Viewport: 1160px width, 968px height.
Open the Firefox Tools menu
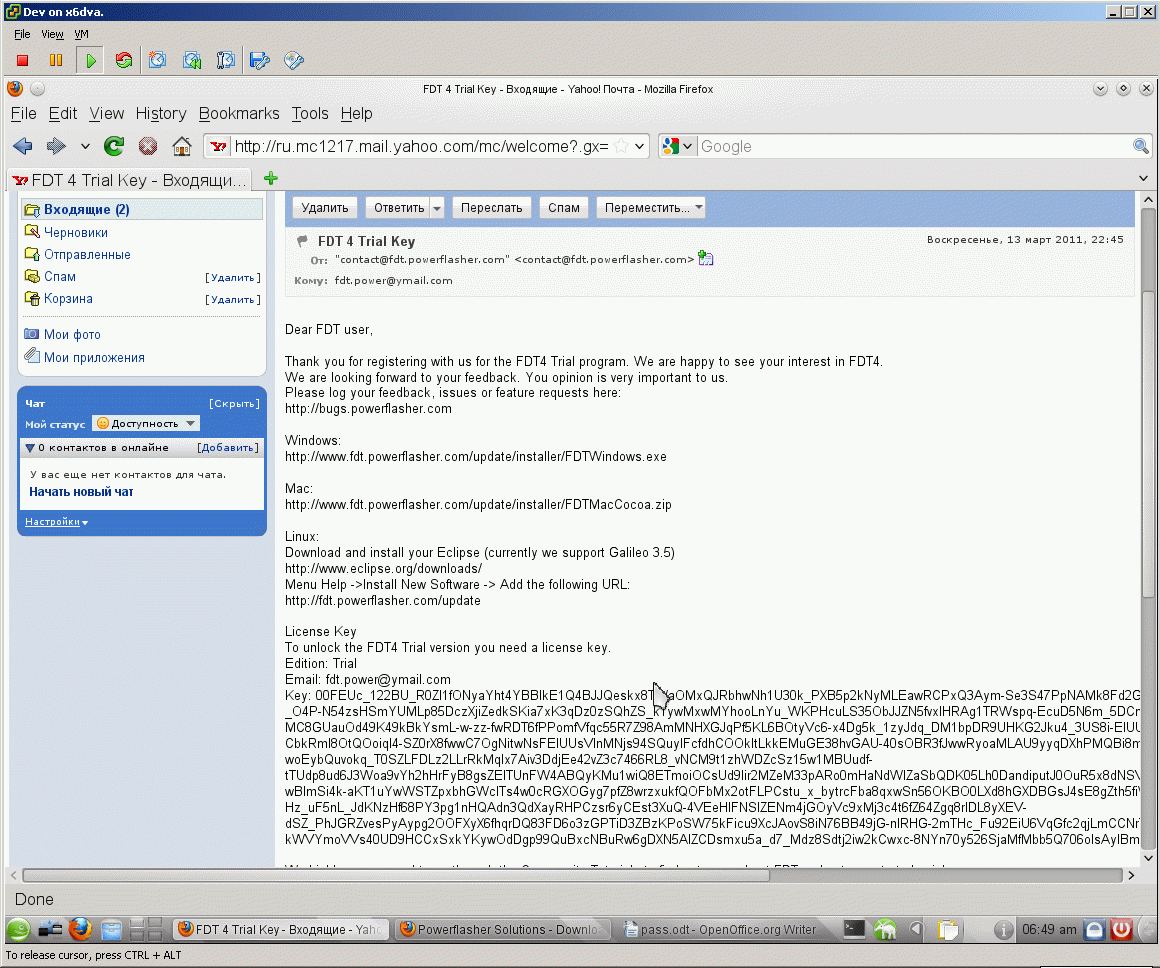(x=310, y=113)
